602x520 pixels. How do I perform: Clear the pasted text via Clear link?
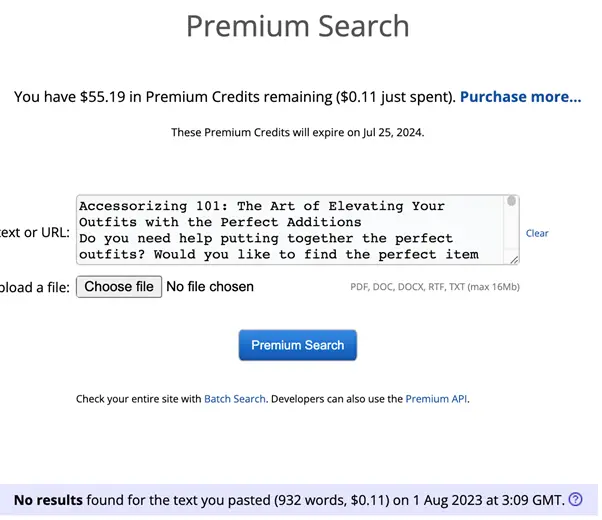[537, 233]
